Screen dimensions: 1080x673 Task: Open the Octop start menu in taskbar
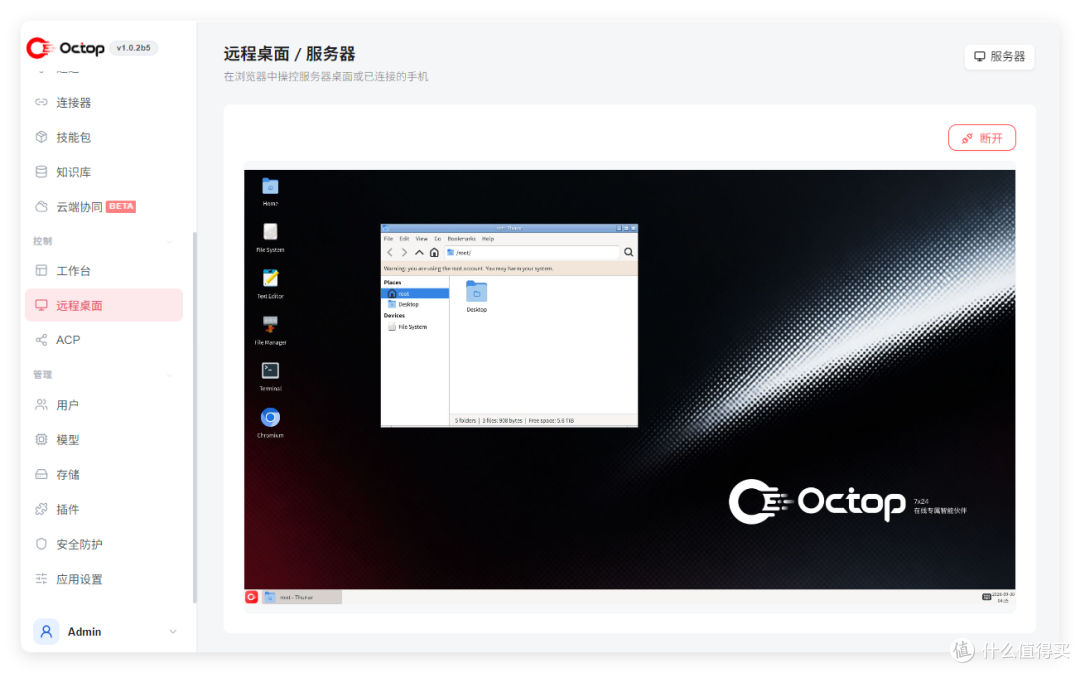tap(251, 597)
